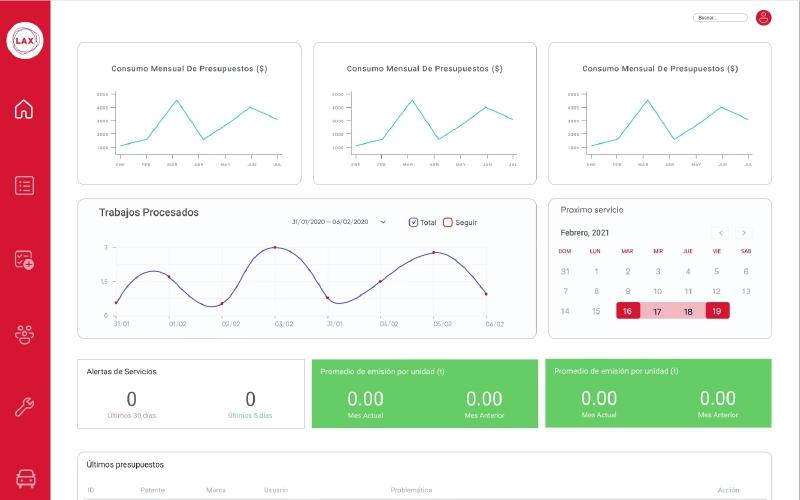The height and width of the screenshot is (500, 800).
Task: Open the wrench tools sidebar icon
Action: point(24,407)
